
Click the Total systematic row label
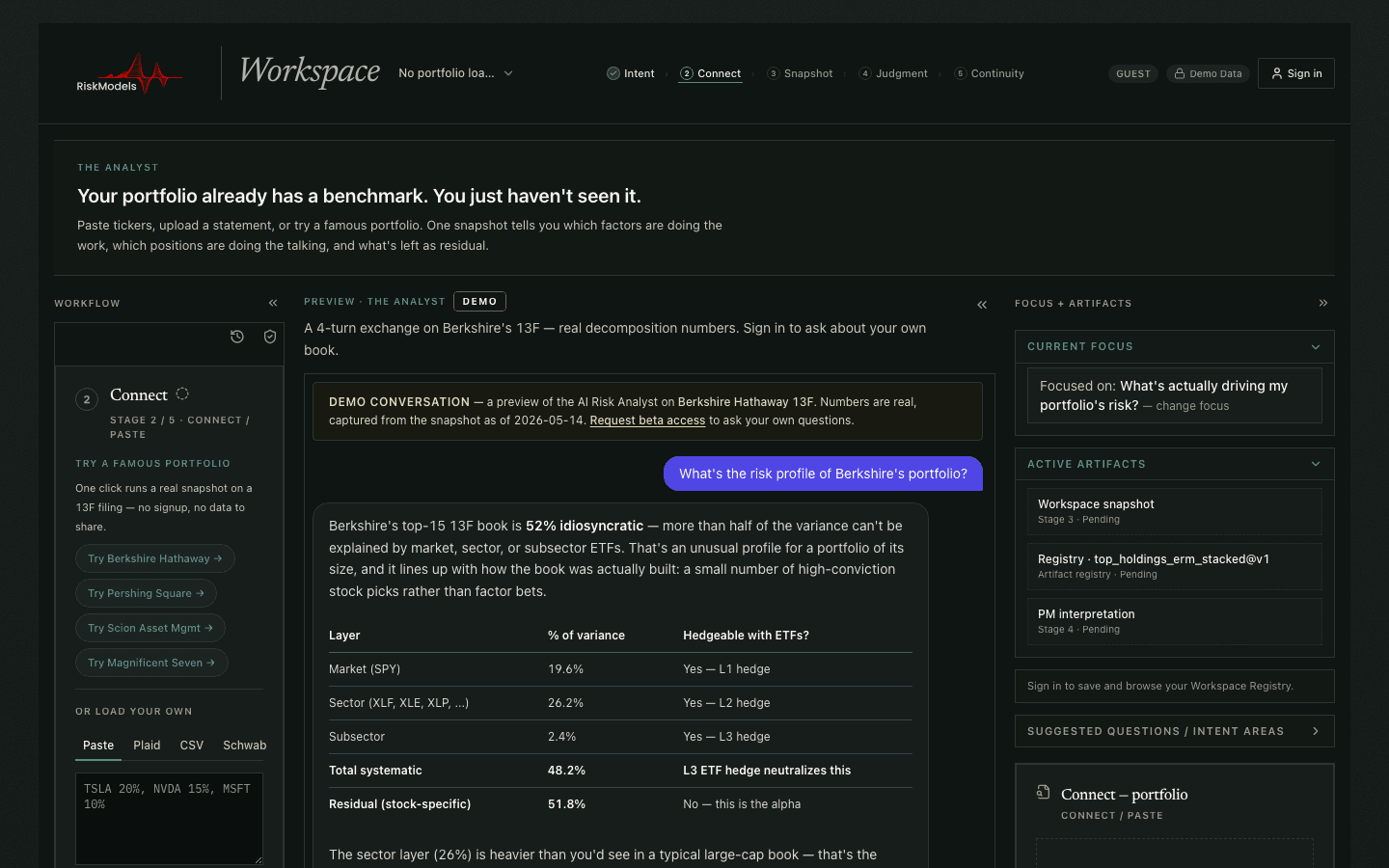pyautogui.click(x=375, y=771)
